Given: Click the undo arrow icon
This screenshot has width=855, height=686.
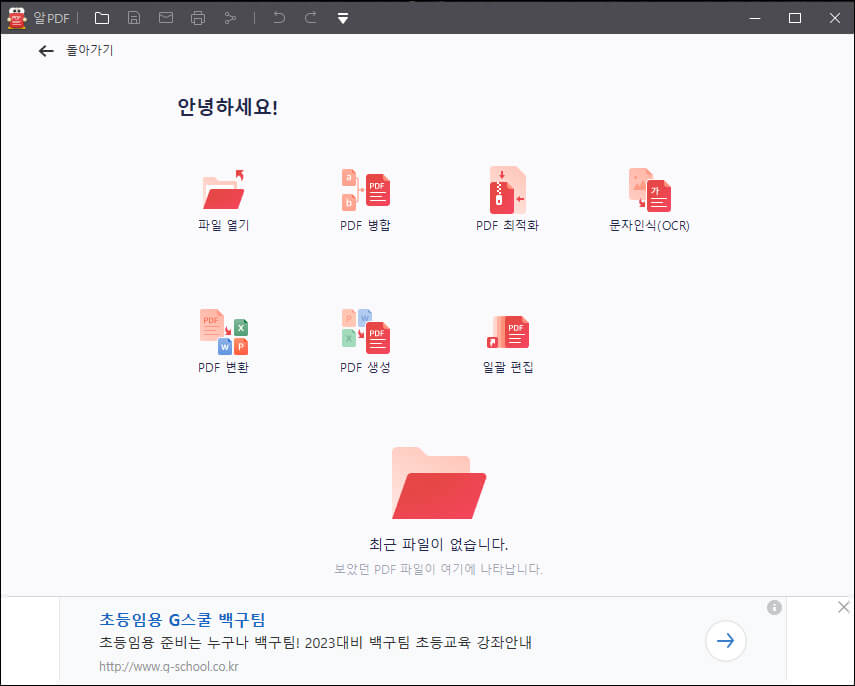Looking at the screenshot, I should [x=278, y=17].
